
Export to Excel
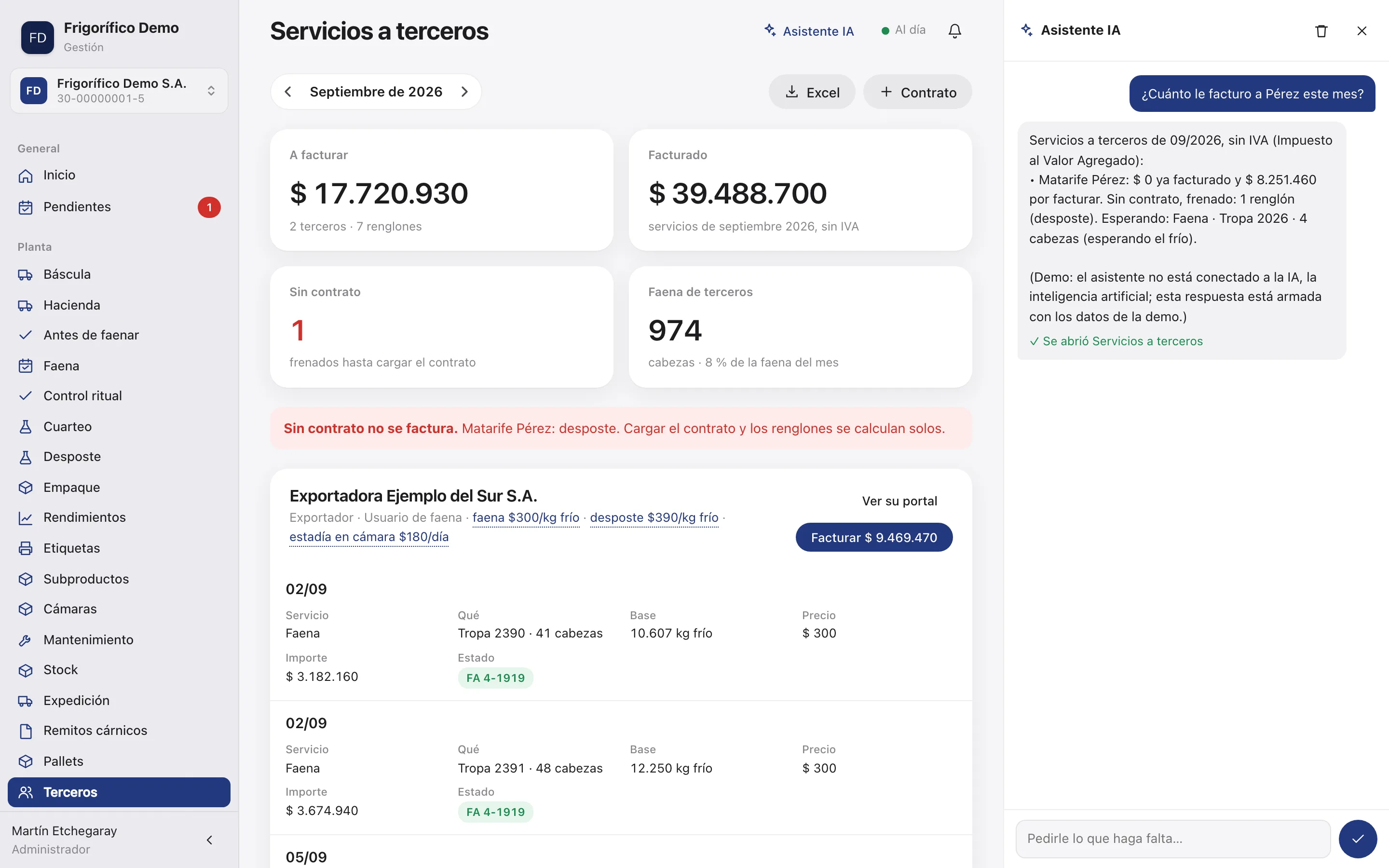(x=812, y=92)
